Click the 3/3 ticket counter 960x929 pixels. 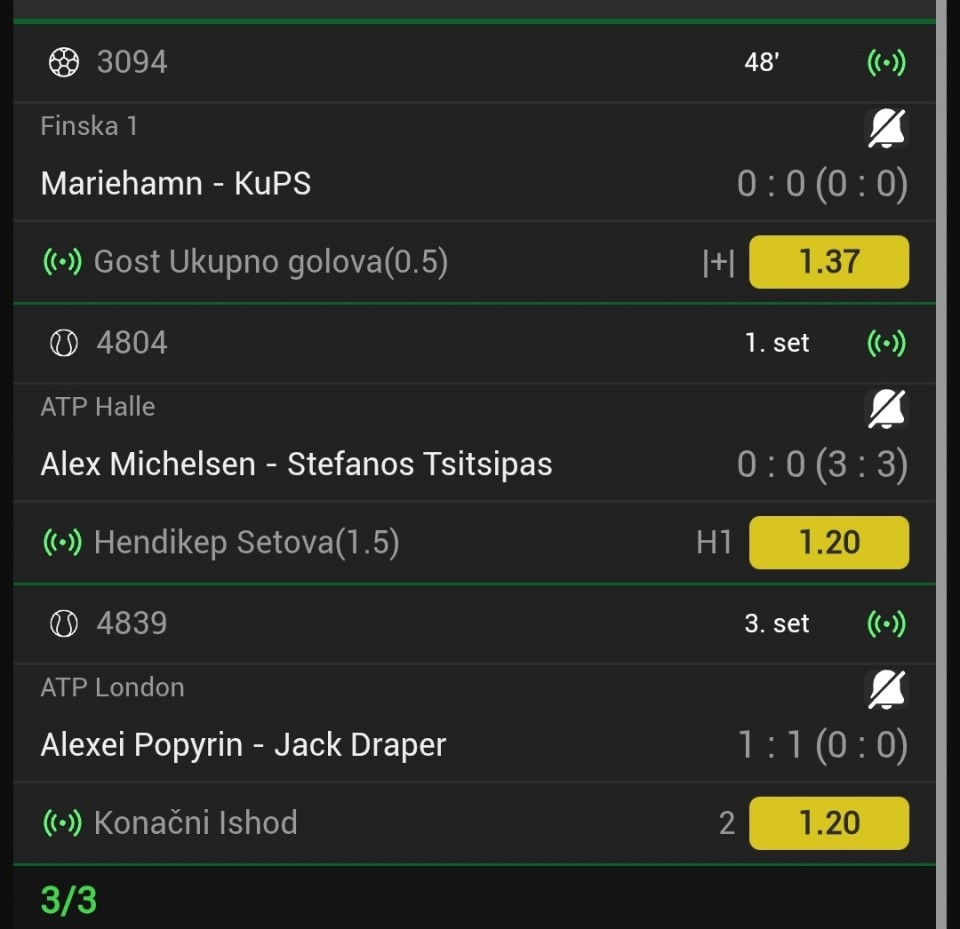pos(69,900)
